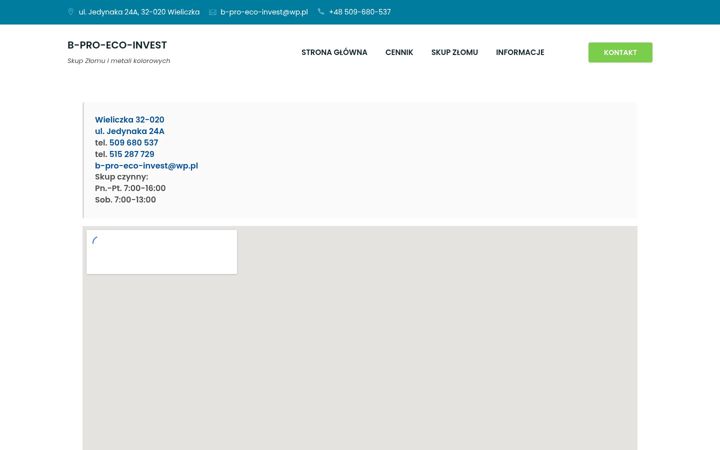Call +48 509-680-537 from top bar
The image size is (720, 450).
point(360,12)
